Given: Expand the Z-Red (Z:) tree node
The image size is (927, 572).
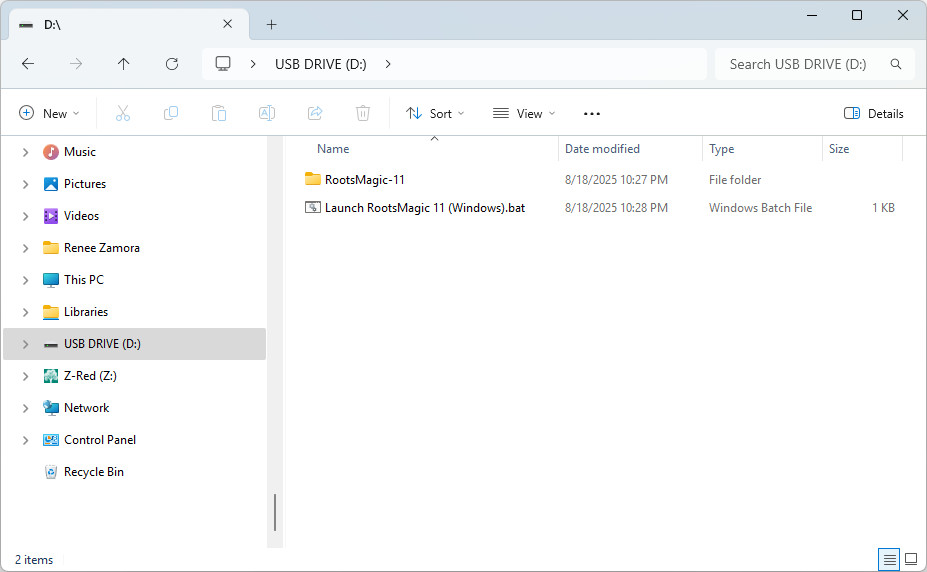Looking at the screenshot, I should pyautogui.click(x=25, y=376).
